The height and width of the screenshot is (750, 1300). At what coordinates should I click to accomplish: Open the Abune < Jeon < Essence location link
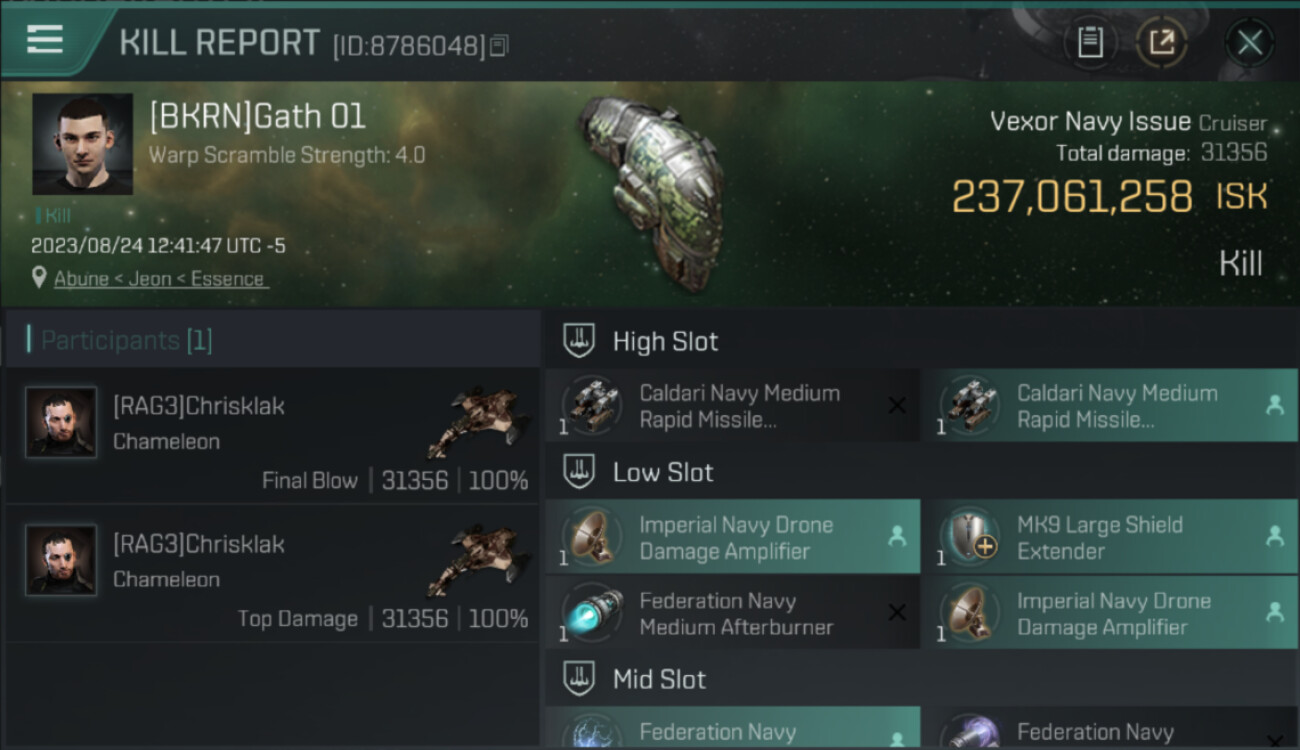(x=159, y=279)
